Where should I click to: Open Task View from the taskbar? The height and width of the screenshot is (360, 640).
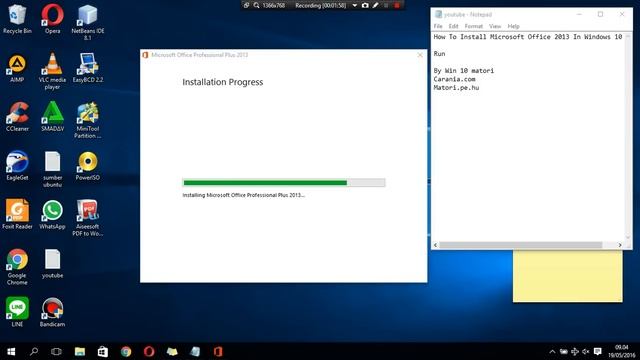click(x=56, y=351)
